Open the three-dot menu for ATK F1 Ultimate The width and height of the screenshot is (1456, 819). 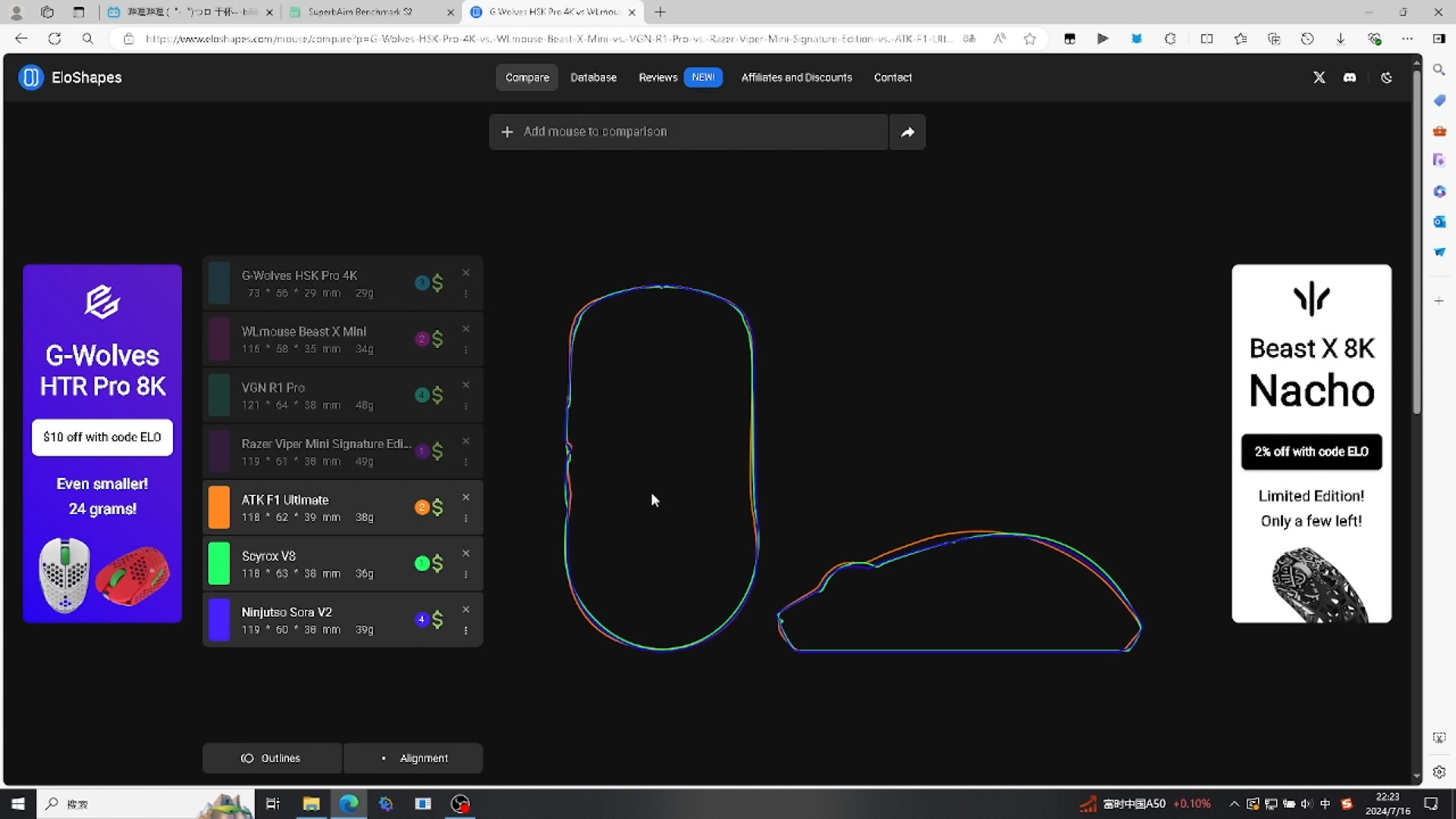(x=466, y=519)
